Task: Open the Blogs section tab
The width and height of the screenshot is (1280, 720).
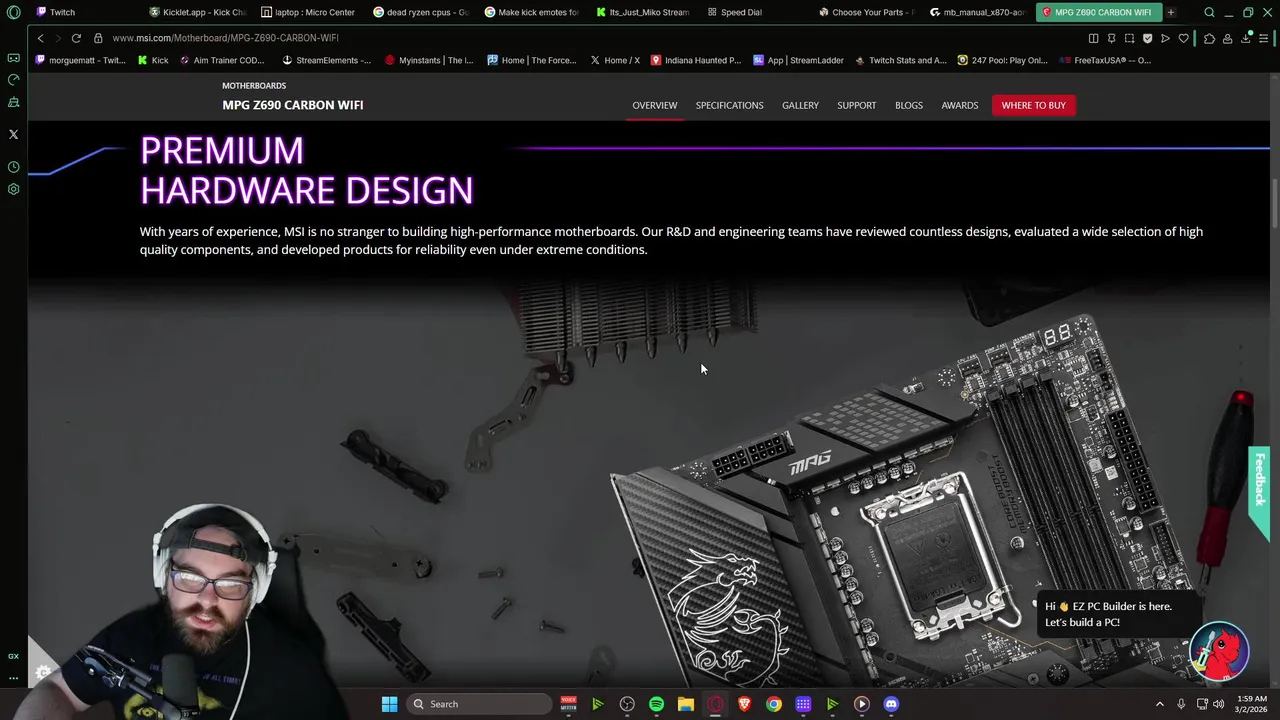Action: click(909, 105)
